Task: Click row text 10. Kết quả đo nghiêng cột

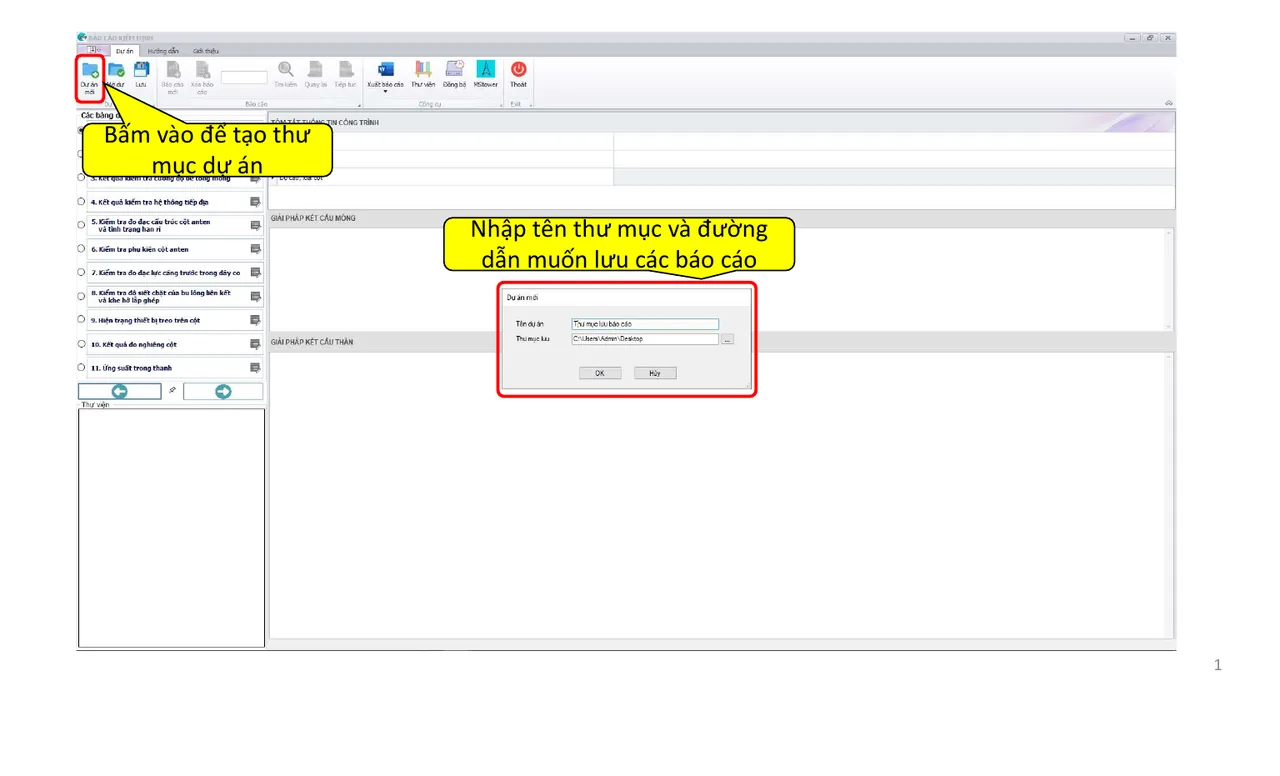Action: tap(135, 344)
